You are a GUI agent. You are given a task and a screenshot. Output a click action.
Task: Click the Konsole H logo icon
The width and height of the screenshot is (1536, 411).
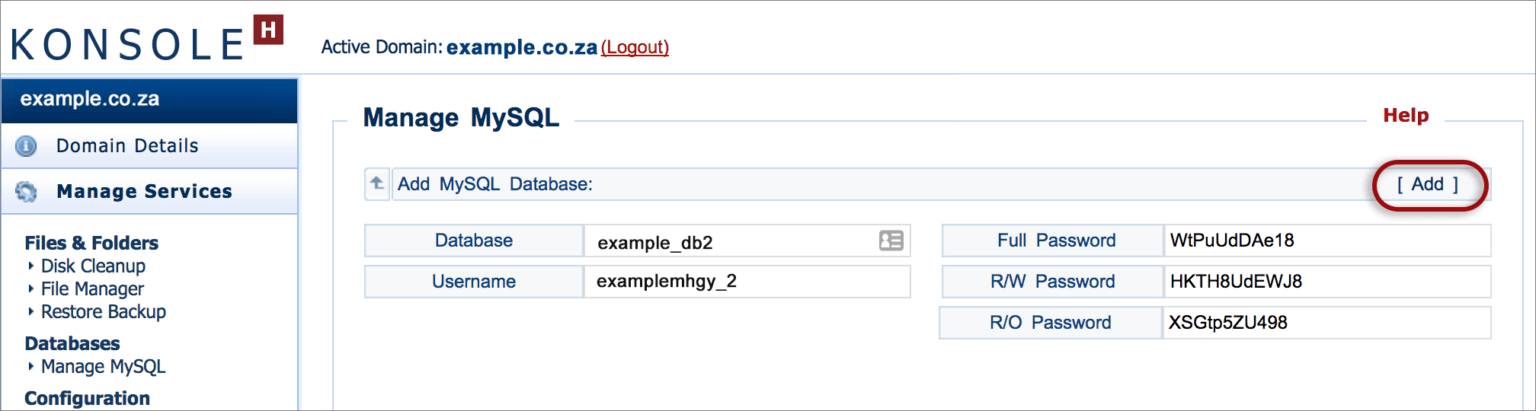pyautogui.click(x=269, y=29)
